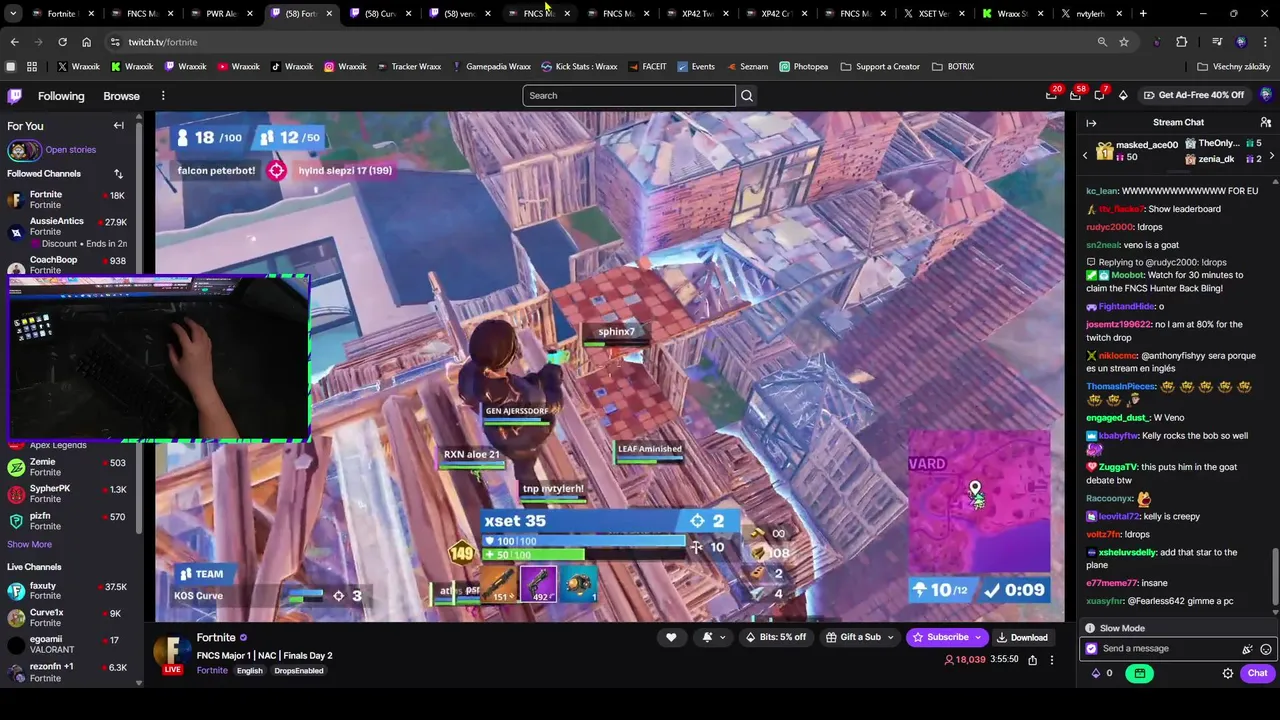Click the Bits cheer icon in message box

pyautogui.click(x=1247, y=649)
